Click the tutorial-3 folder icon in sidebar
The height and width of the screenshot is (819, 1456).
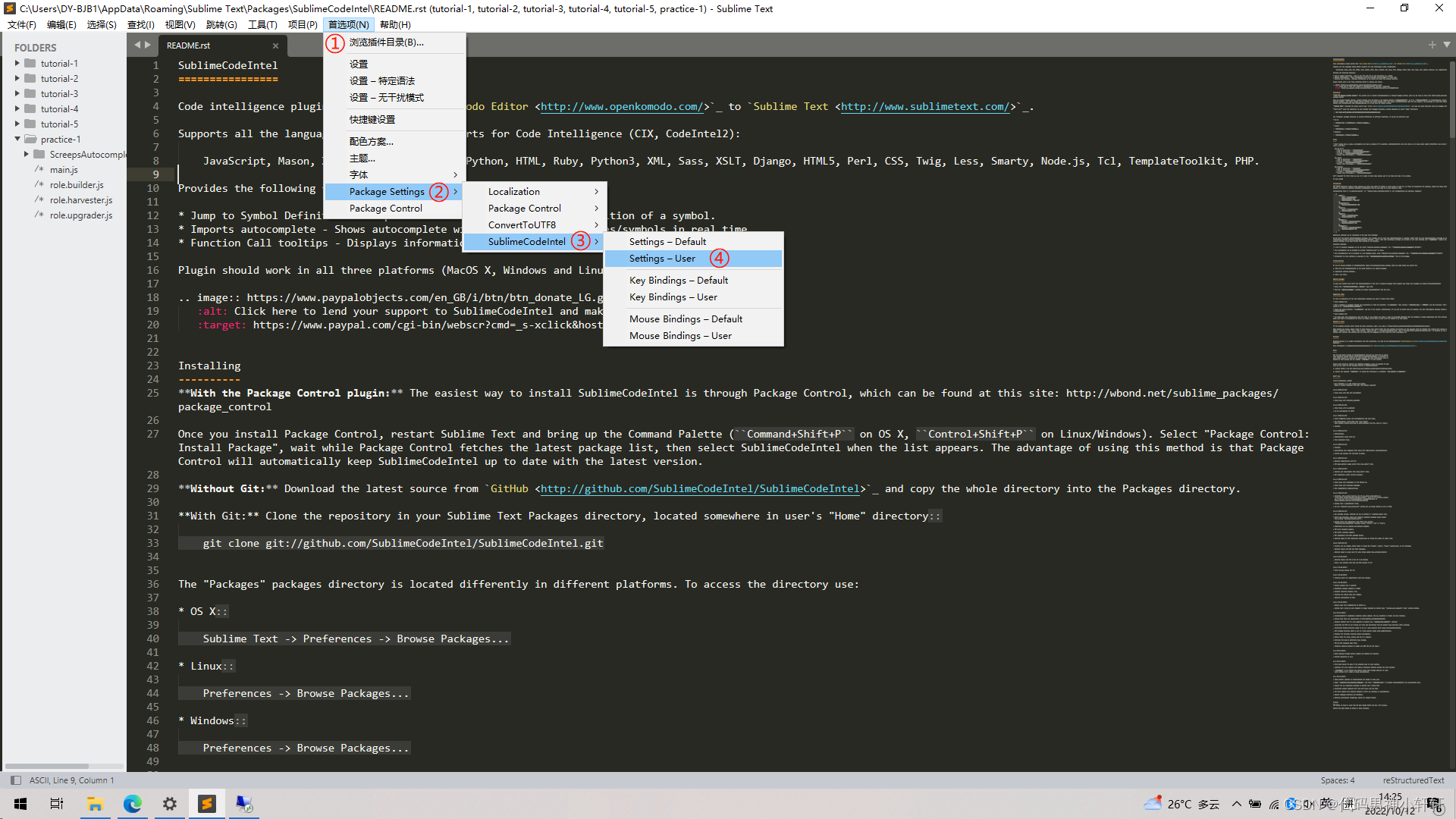click(x=31, y=93)
